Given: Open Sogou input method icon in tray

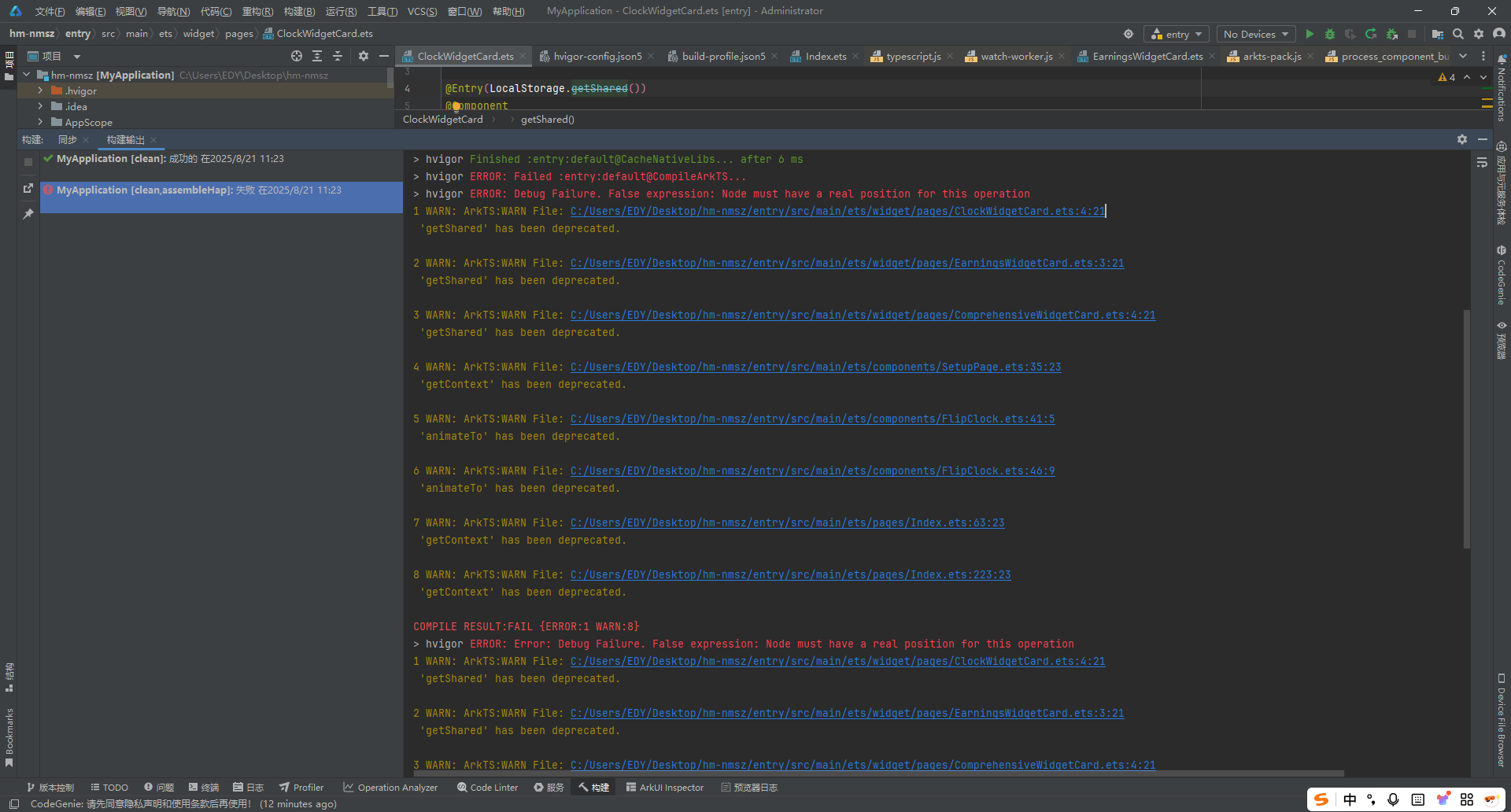Looking at the screenshot, I should 1321,799.
